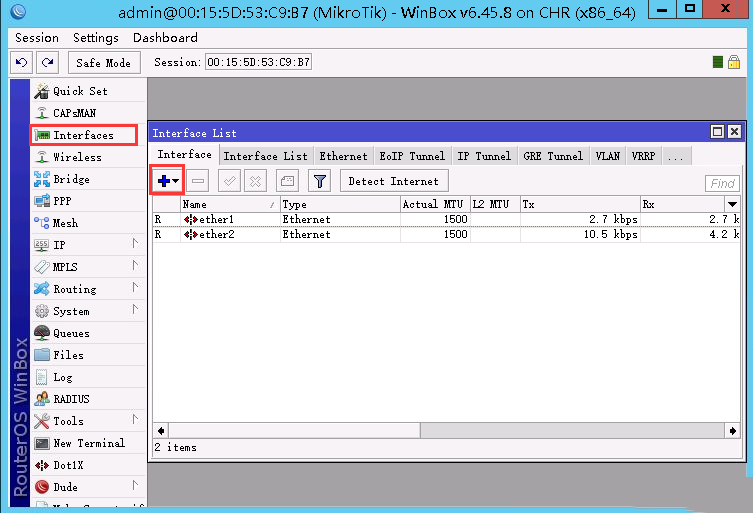This screenshot has width=753, height=513.
Task: Select the Interface tab
Action: point(185,155)
